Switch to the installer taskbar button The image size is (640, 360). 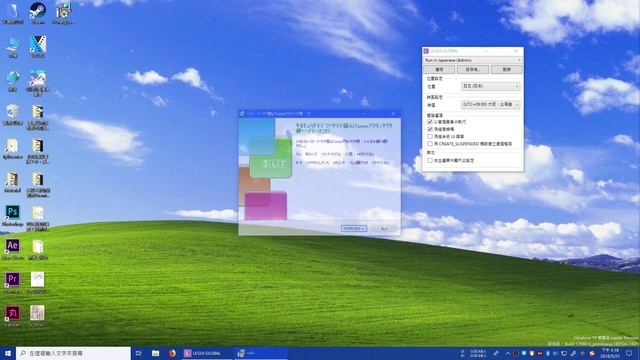[x=260, y=353]
